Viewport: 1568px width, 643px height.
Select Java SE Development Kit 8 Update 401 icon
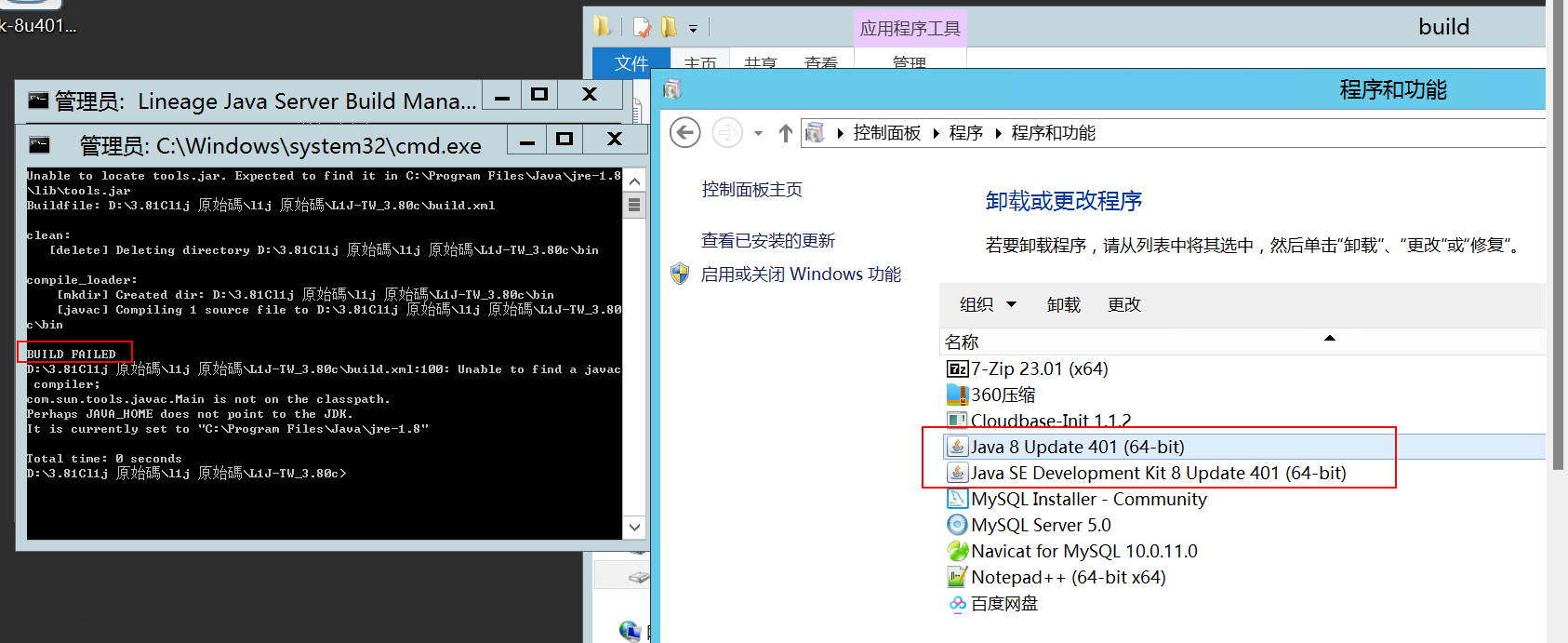[x=957, y=474]
